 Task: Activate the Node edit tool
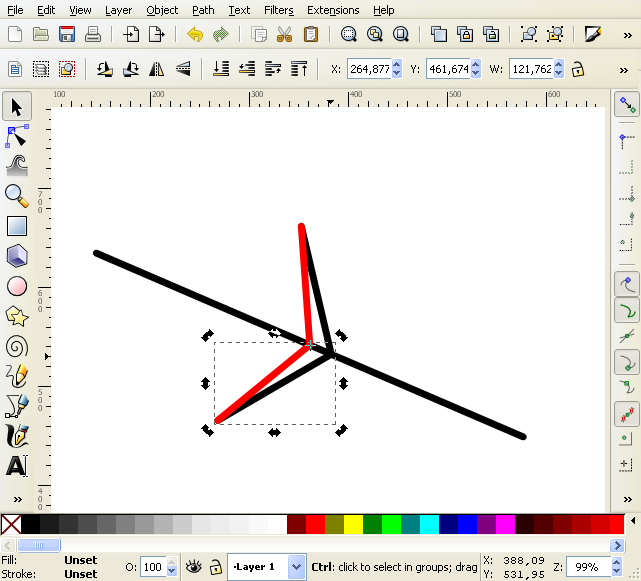click(x=17, y=137)
